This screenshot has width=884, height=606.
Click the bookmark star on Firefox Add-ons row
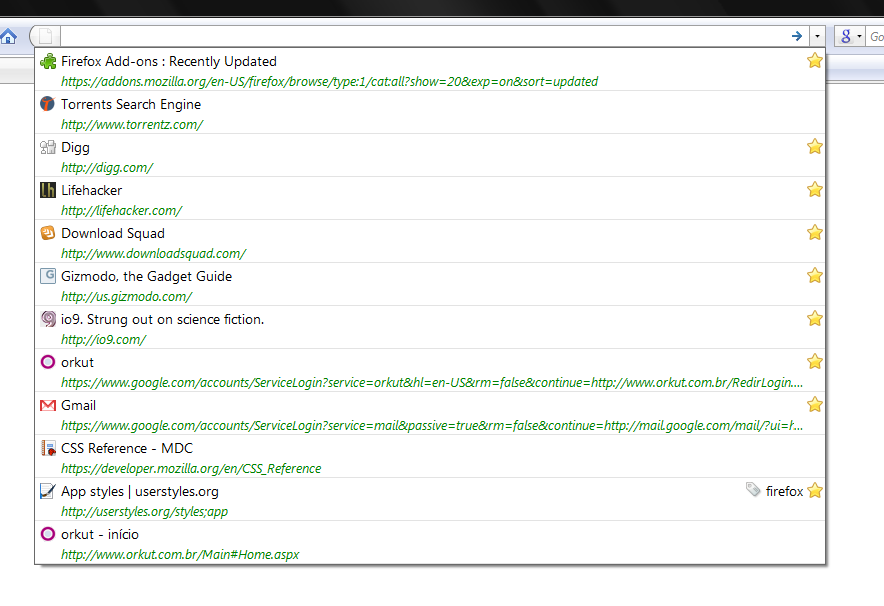tap(815, 60)
